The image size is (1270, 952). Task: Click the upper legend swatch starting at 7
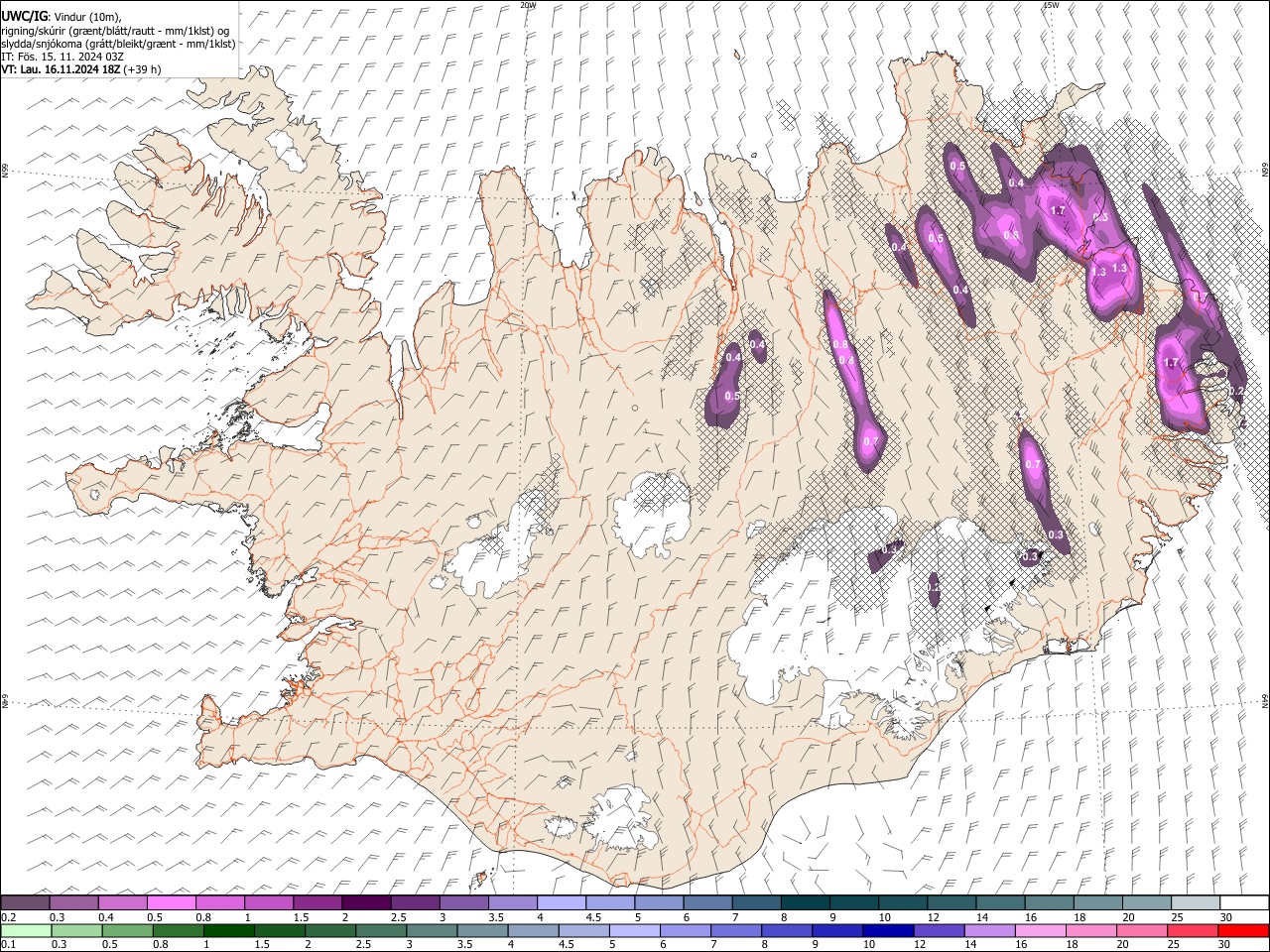pos(756,902)
